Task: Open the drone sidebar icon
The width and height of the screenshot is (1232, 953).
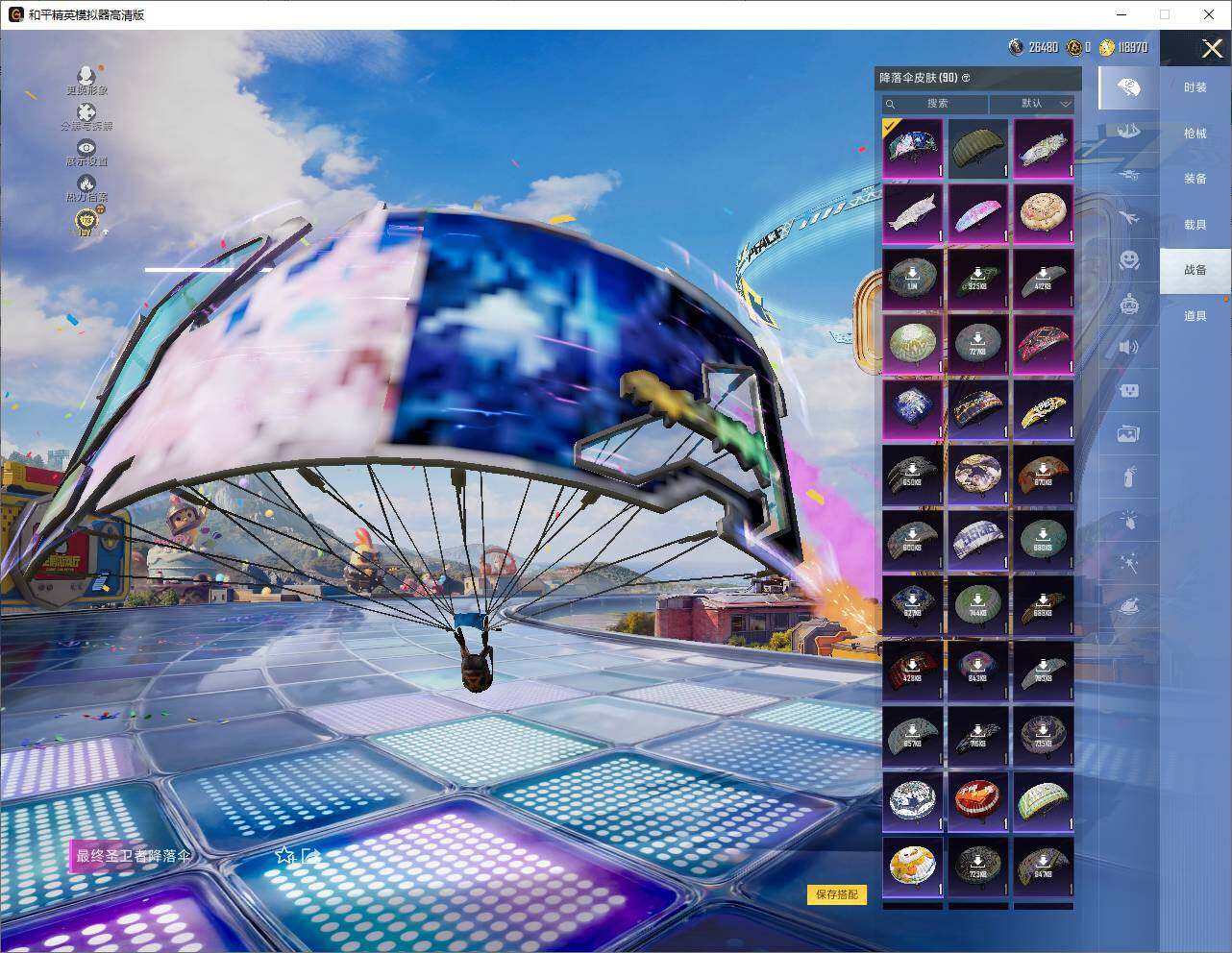Action: click(1128, 175)
